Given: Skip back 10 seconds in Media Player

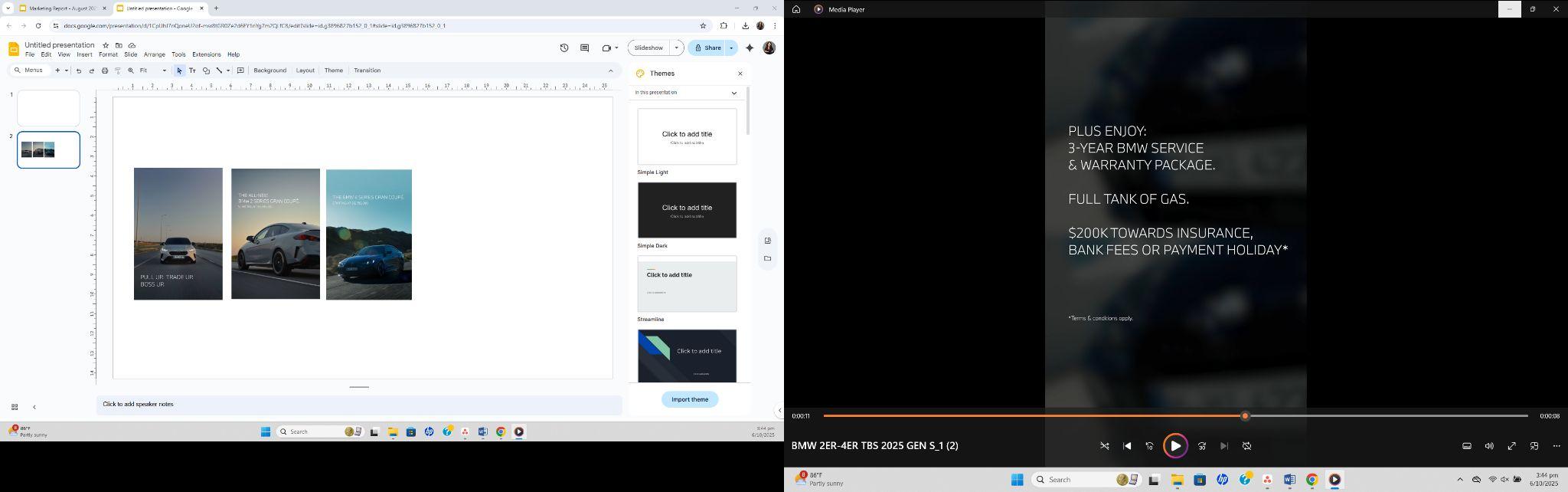Looking at the screenshot, I should point(1149,446).
